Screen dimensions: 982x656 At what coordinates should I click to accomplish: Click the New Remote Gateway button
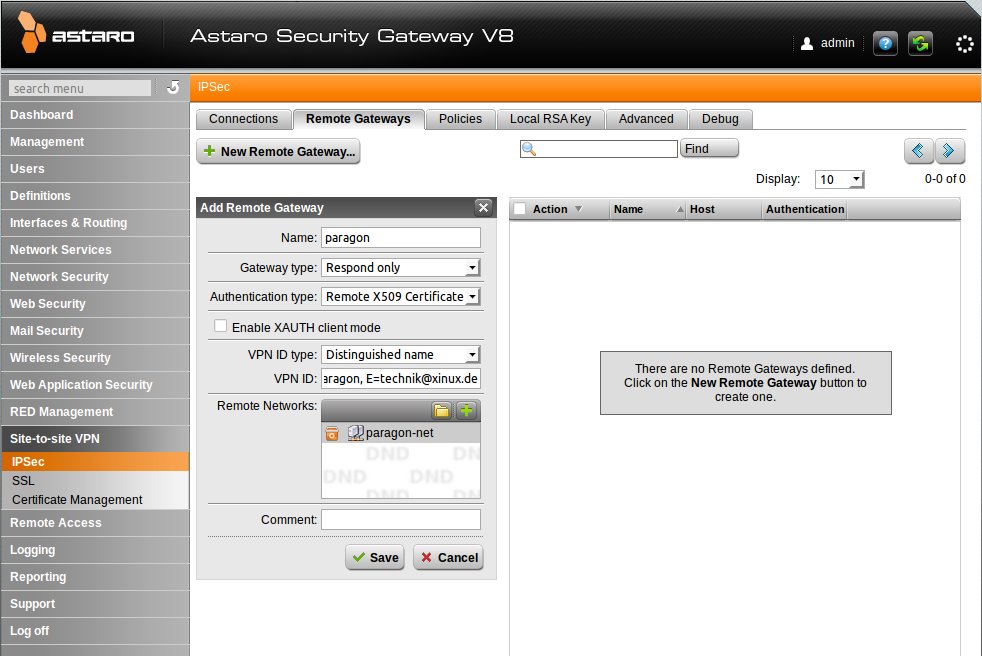coord(278,152)
